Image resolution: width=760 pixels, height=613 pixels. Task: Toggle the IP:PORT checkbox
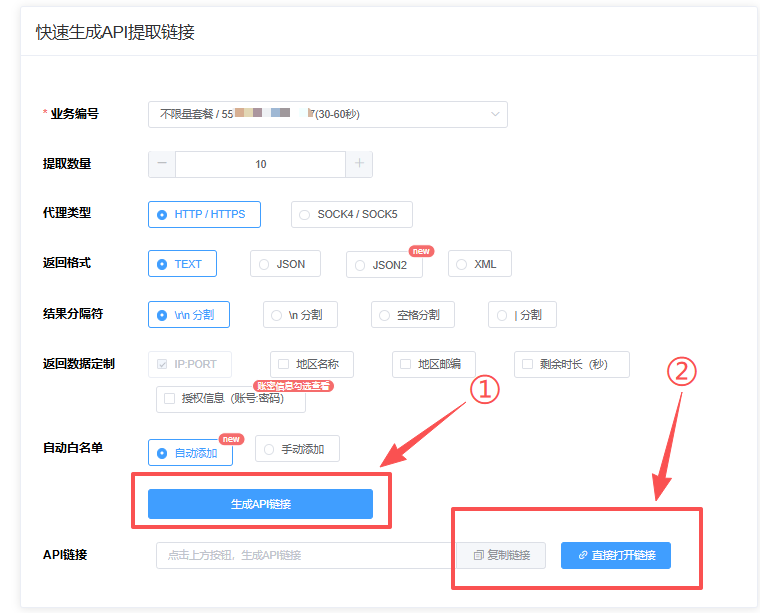(x=162, y=364)
